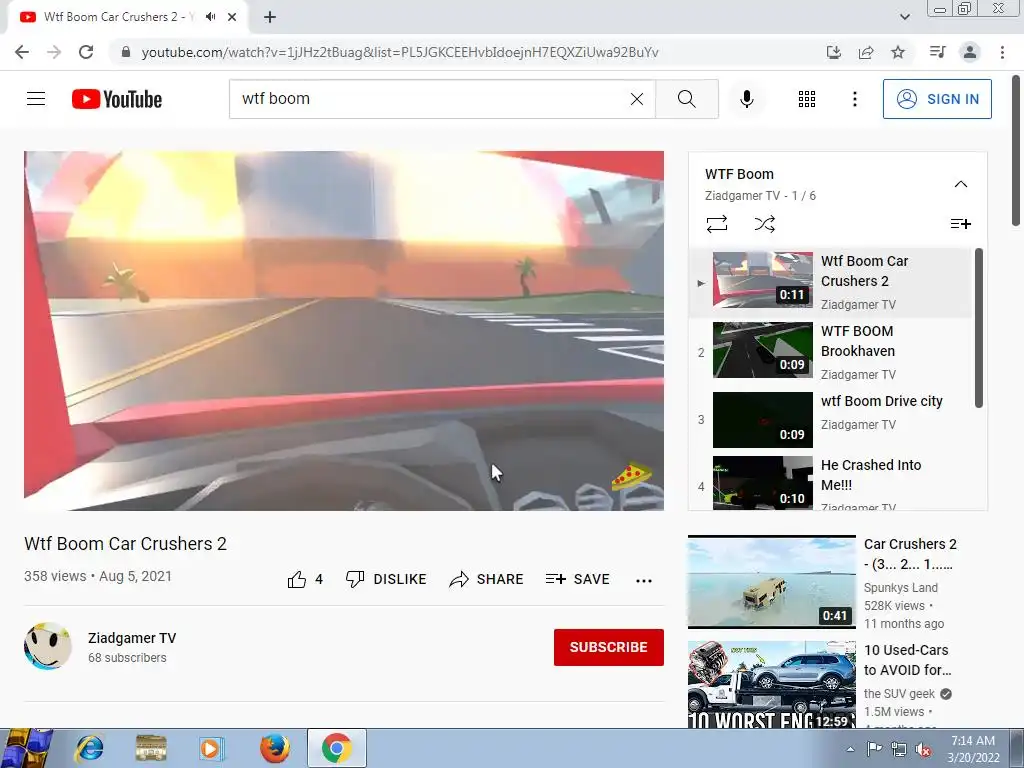Play He Crashed Into Me!!! from the playlist
Image resolution: width=1024 pixels, height=768 pixels.
coord(830,483)
